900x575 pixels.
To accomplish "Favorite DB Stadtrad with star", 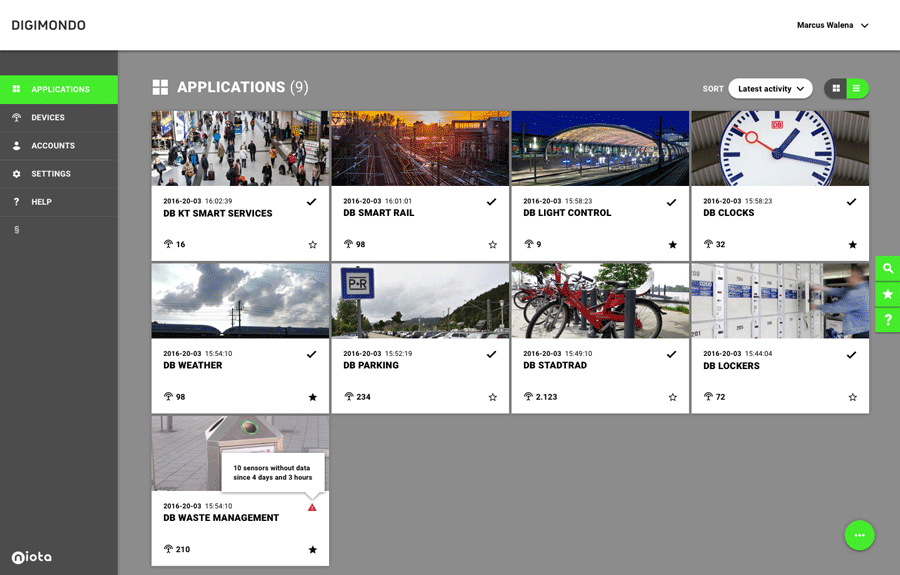I will click(x=673, y=397).
